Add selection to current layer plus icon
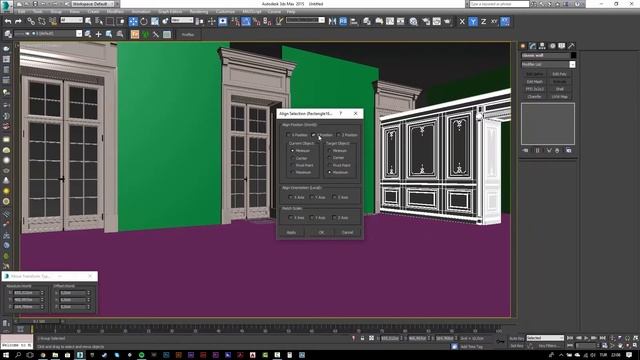The width and height of the screenshot is (640, 360). click(x=98, y=34)
